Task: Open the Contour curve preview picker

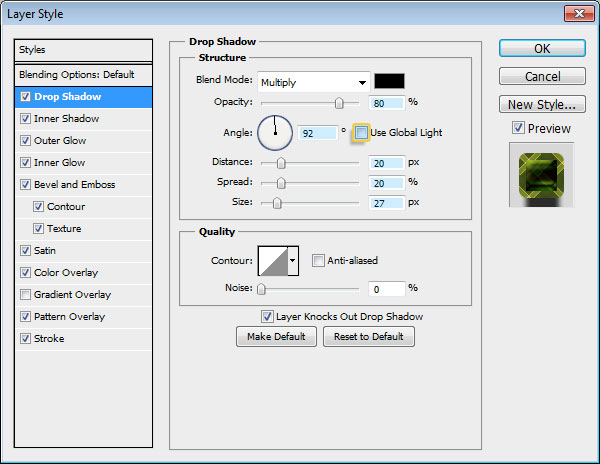Action: [x=273, y=261]
